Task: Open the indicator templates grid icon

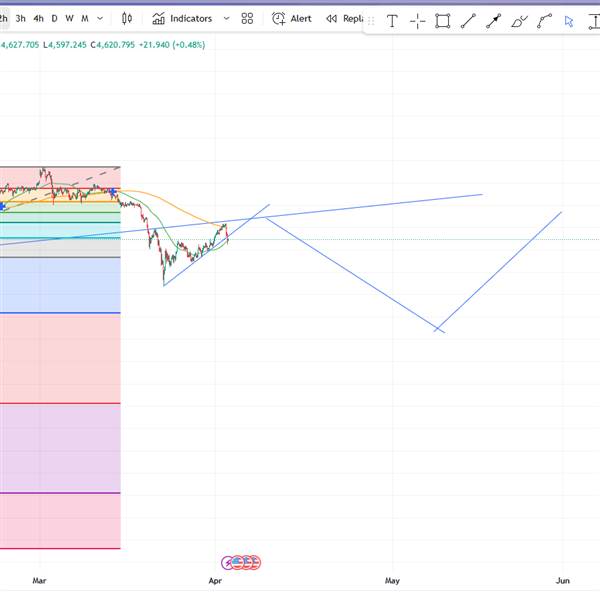Action: pos(247,18)
